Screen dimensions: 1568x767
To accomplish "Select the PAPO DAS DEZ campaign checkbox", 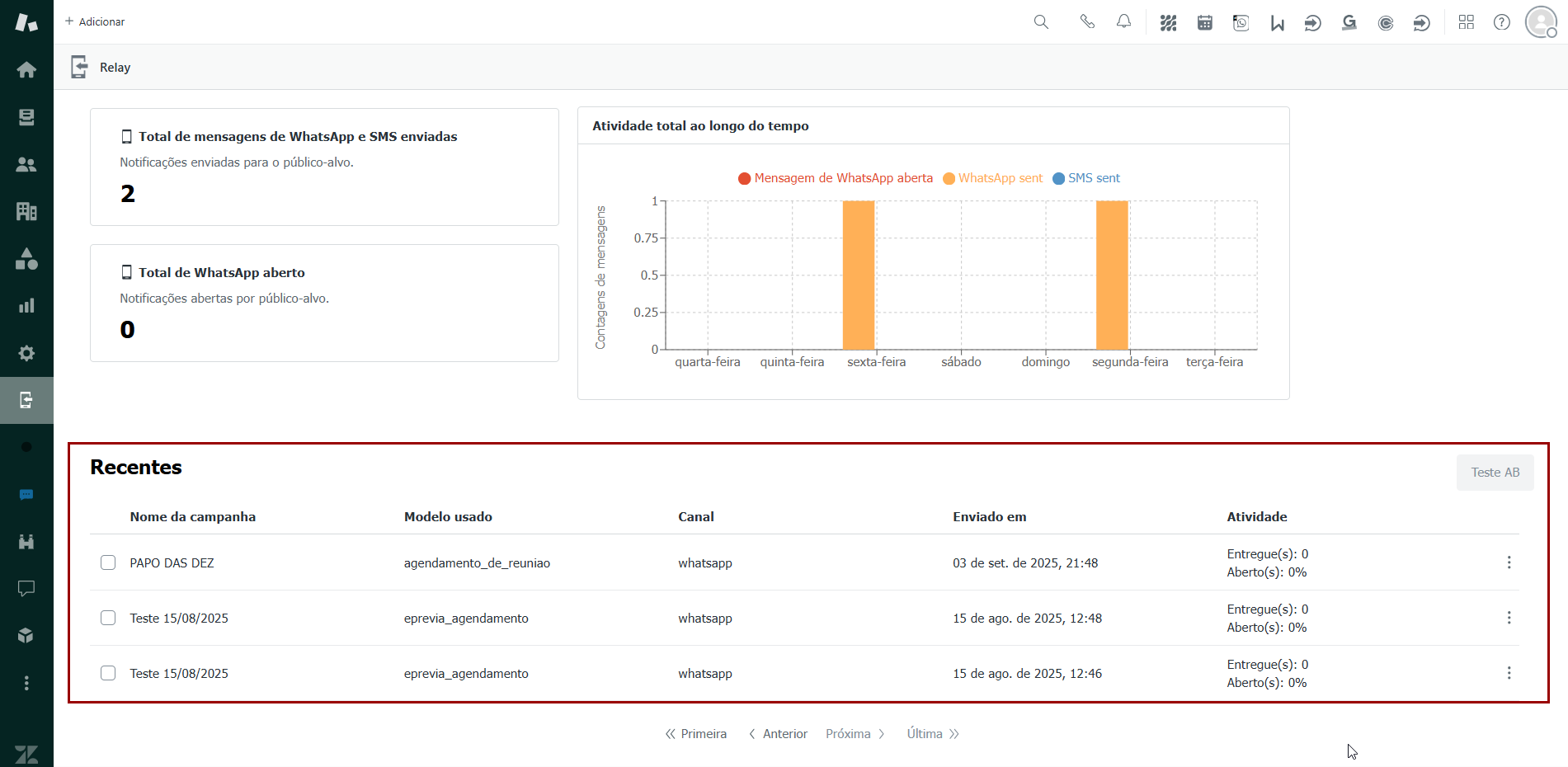I will click(x=108, y=562).
